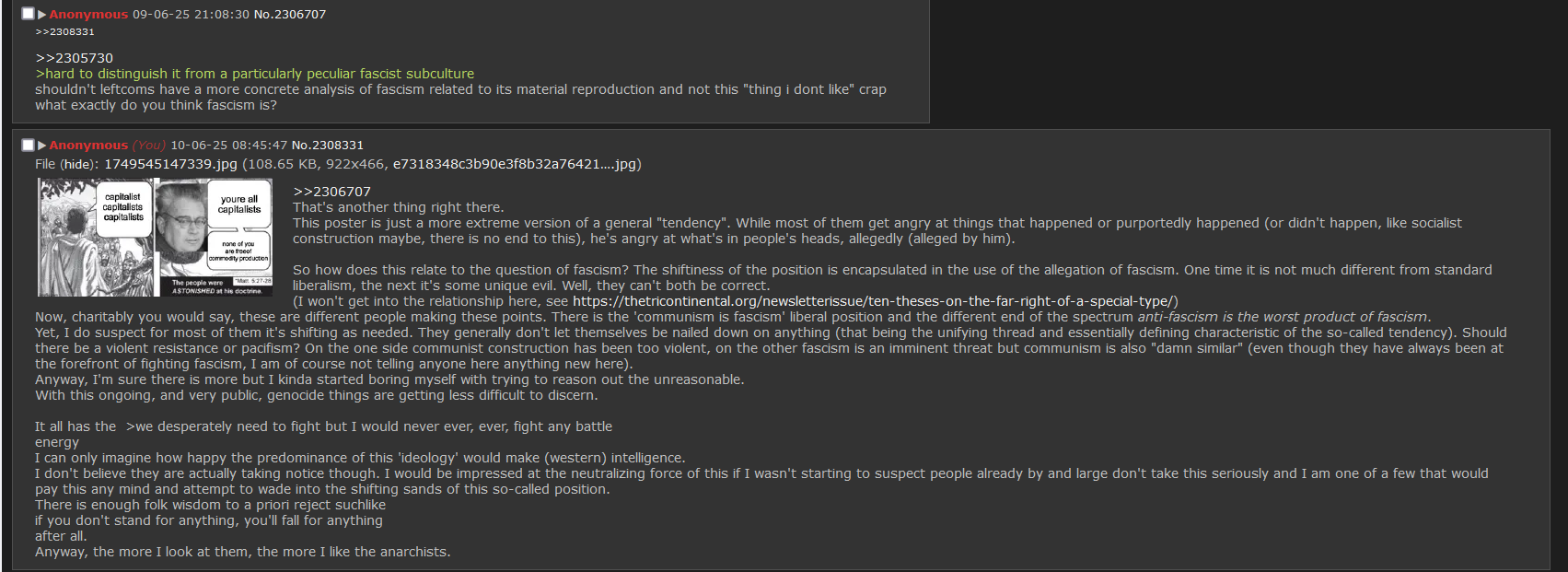Follow the quote link >>2306707
The width and height of the screenshot is (1568, 572).
tap(331, 192)
